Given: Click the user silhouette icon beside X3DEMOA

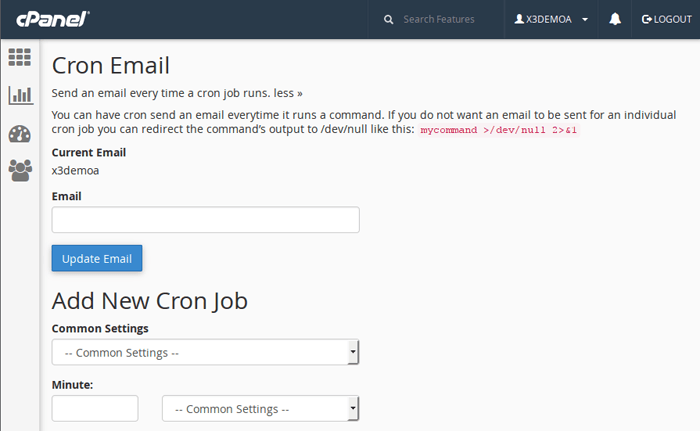Looking at the screenshot, I should click(x=519, y=19).
